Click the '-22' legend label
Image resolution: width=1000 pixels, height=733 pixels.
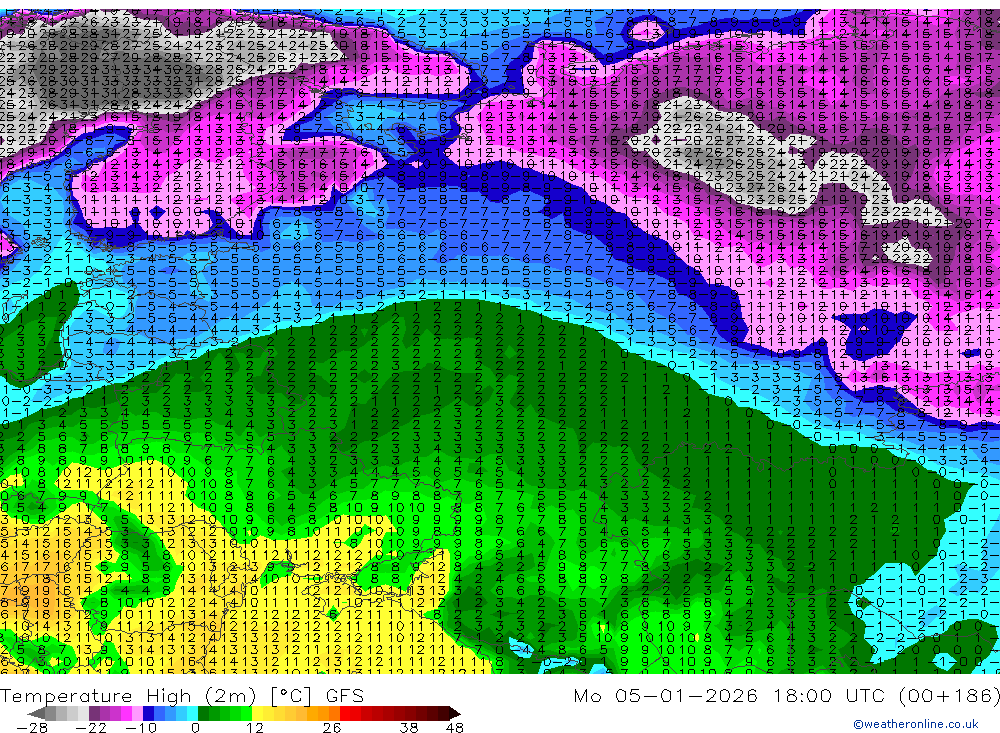(91, 728)
